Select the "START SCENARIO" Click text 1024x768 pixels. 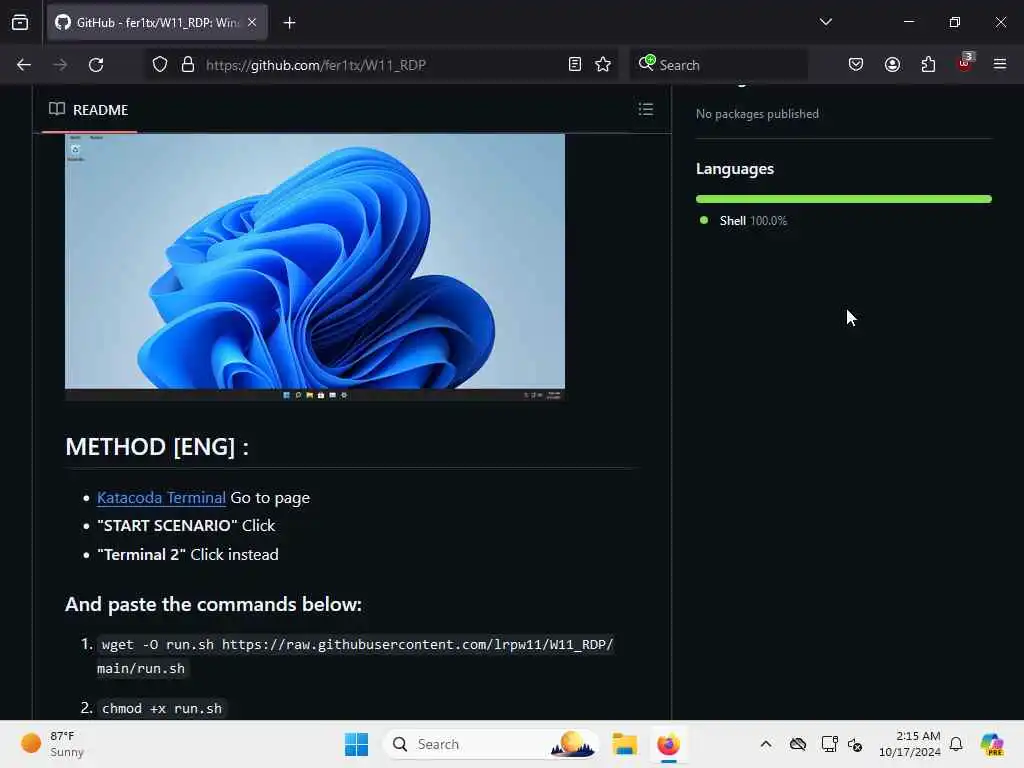[186, 526]
